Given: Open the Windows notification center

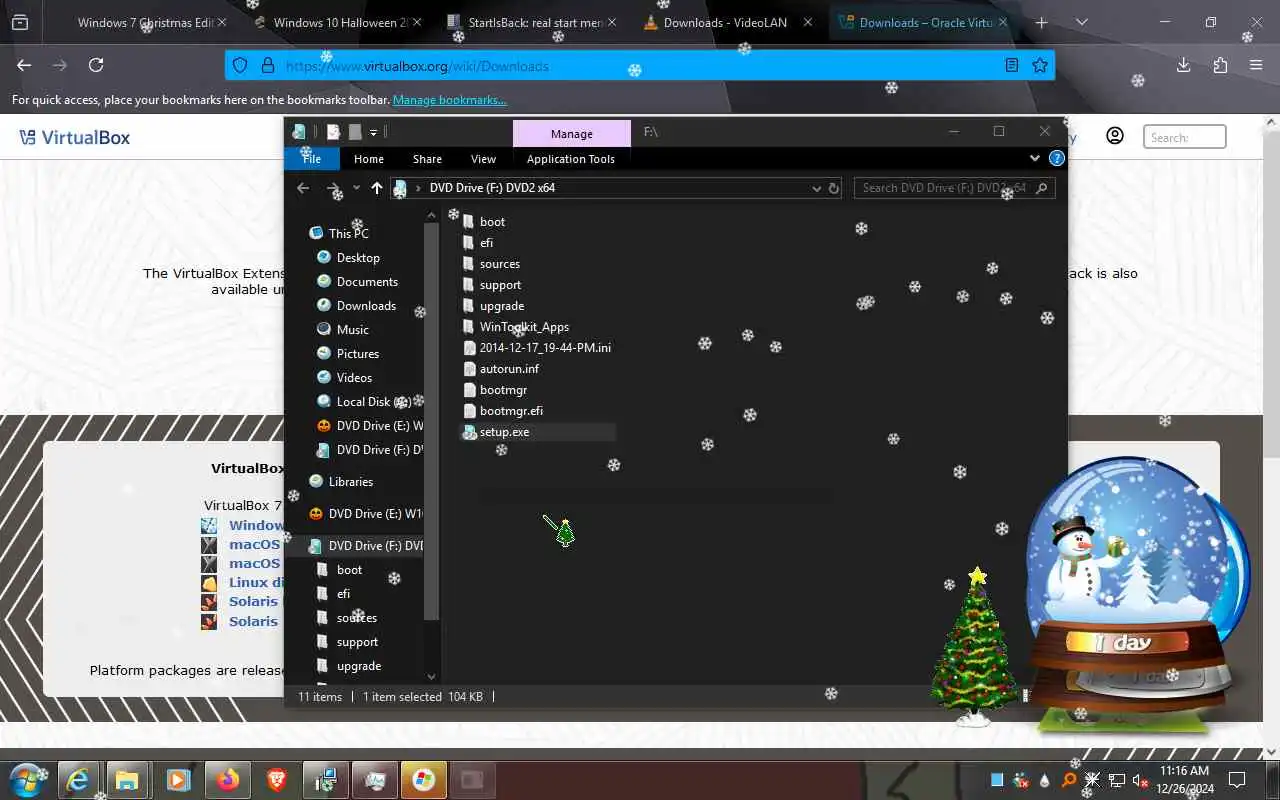Looking at the screenshot, I should tap(1237, 780).
